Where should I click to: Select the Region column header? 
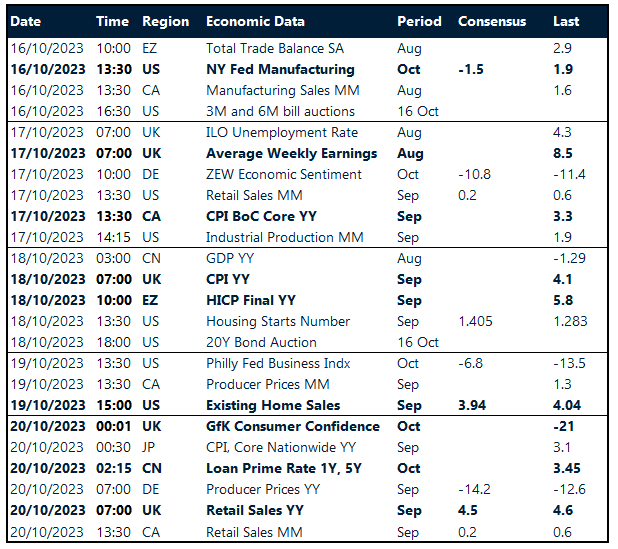[x=165, y=21]
